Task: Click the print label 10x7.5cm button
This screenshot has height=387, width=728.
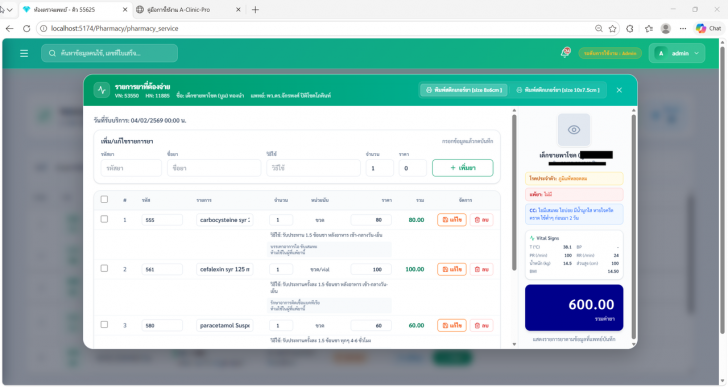Action: tap(558, 90)
